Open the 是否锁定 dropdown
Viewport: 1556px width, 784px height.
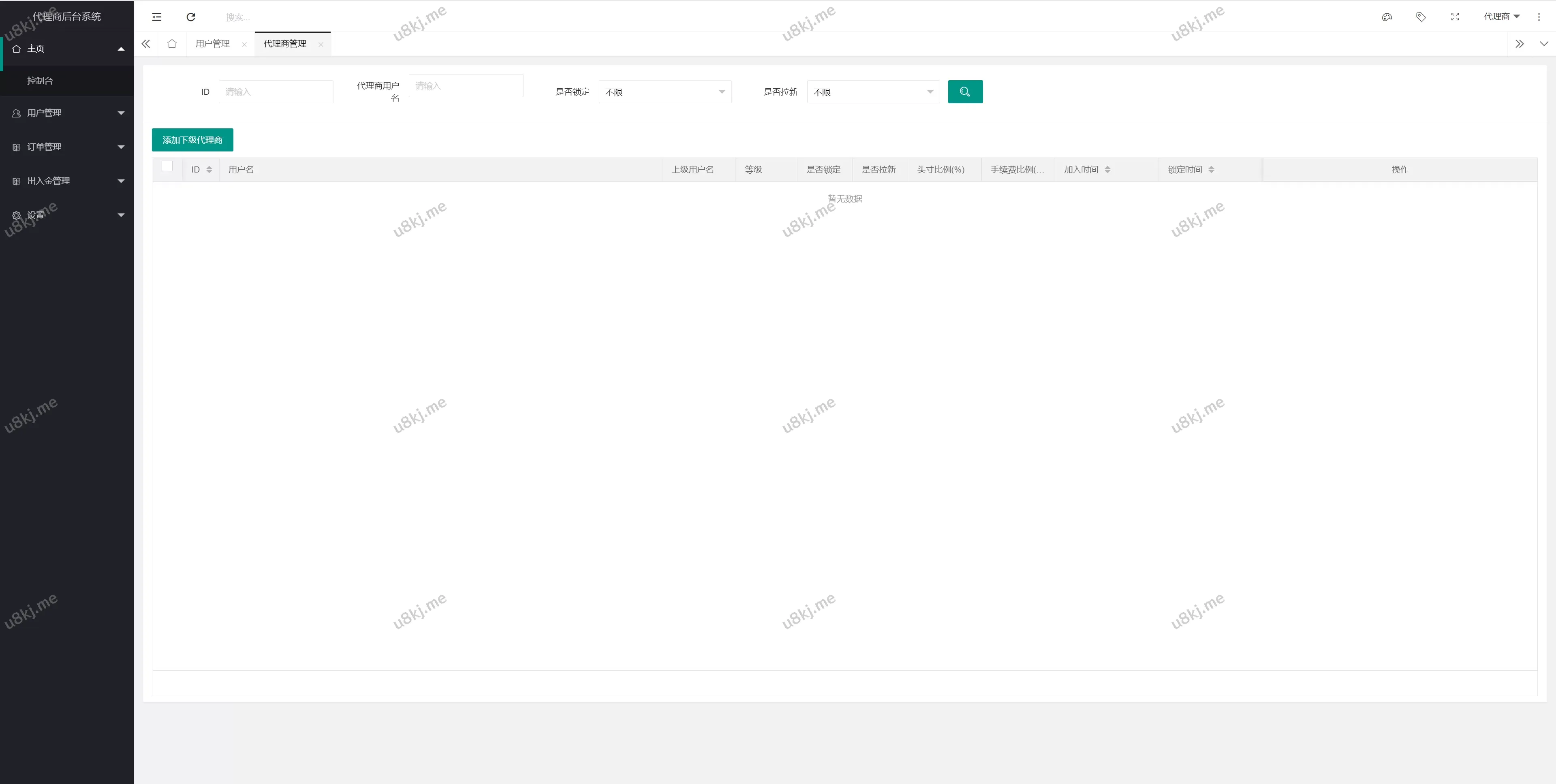click(665, 92)
